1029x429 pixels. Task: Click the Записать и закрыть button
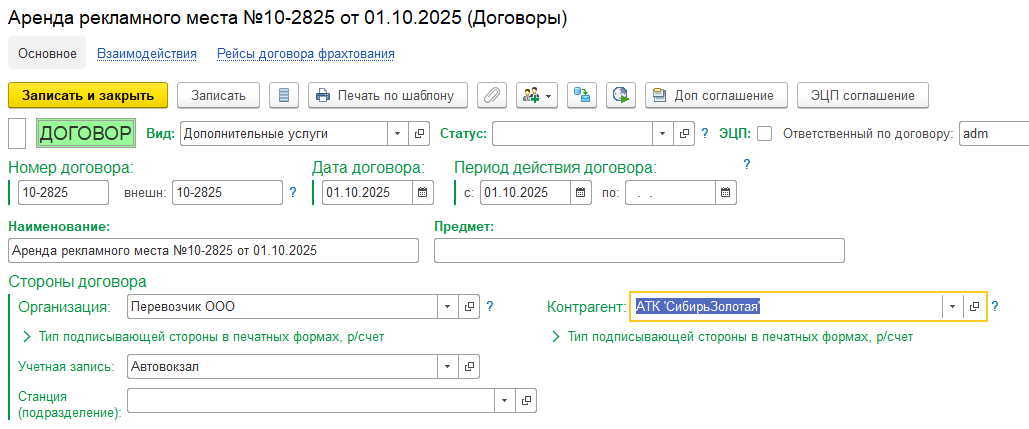coord(88,96)
